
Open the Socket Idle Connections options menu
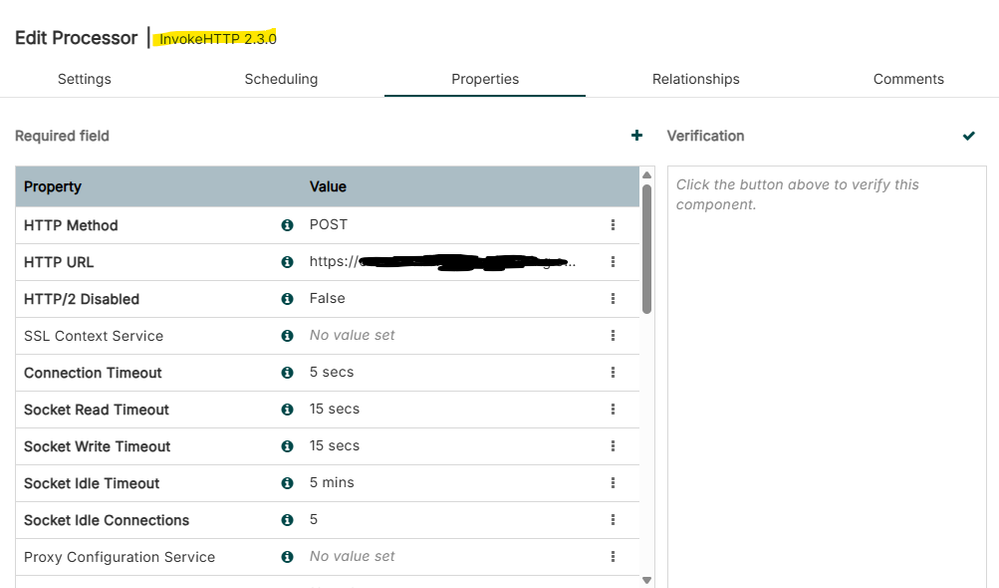[613, 520]
